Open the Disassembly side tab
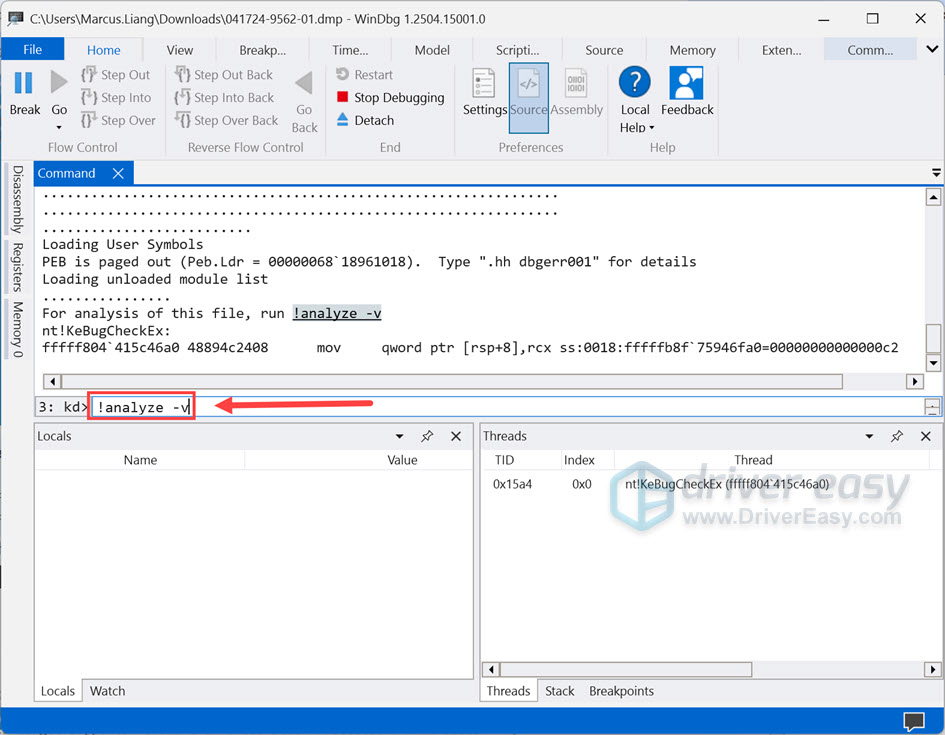 tap(17, 199)
